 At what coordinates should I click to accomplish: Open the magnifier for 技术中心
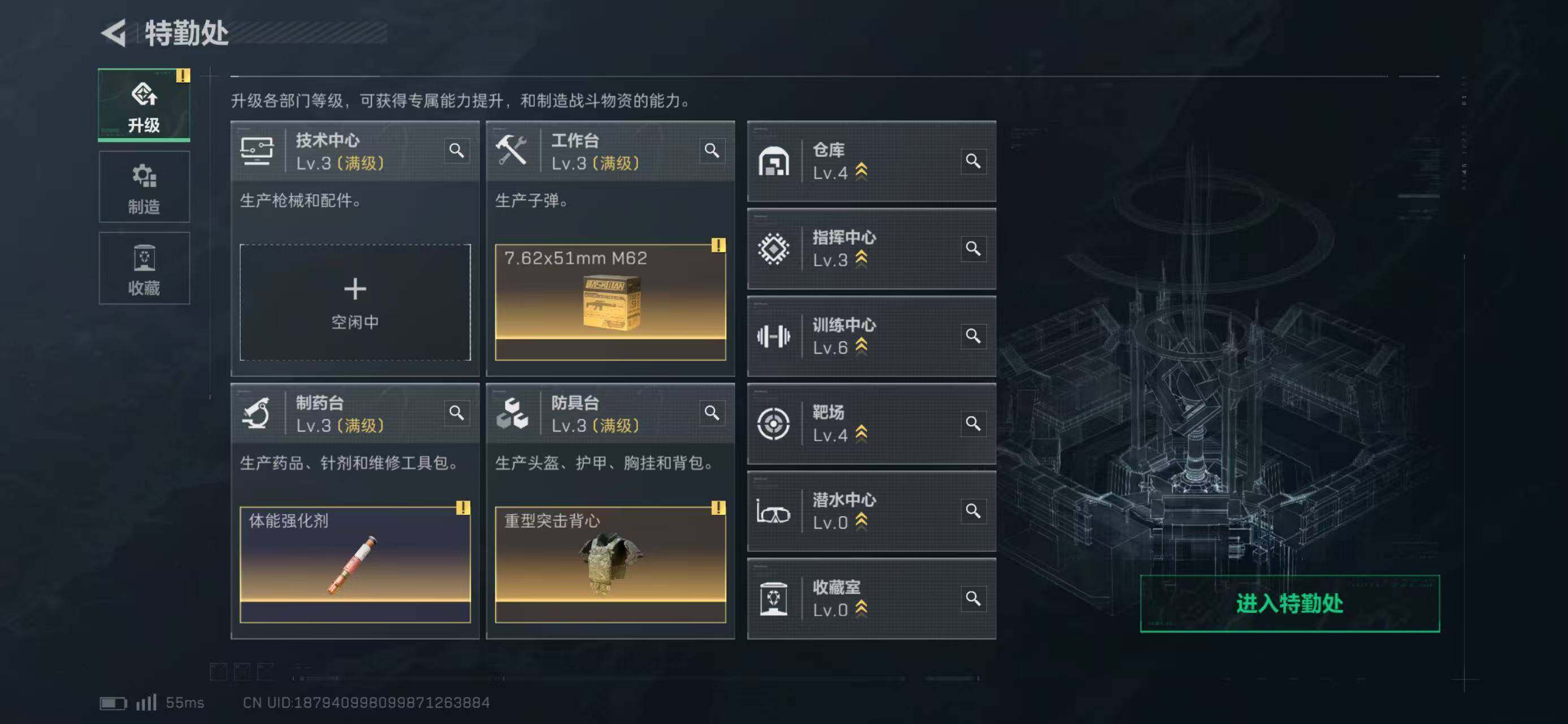tap(457, 150)
